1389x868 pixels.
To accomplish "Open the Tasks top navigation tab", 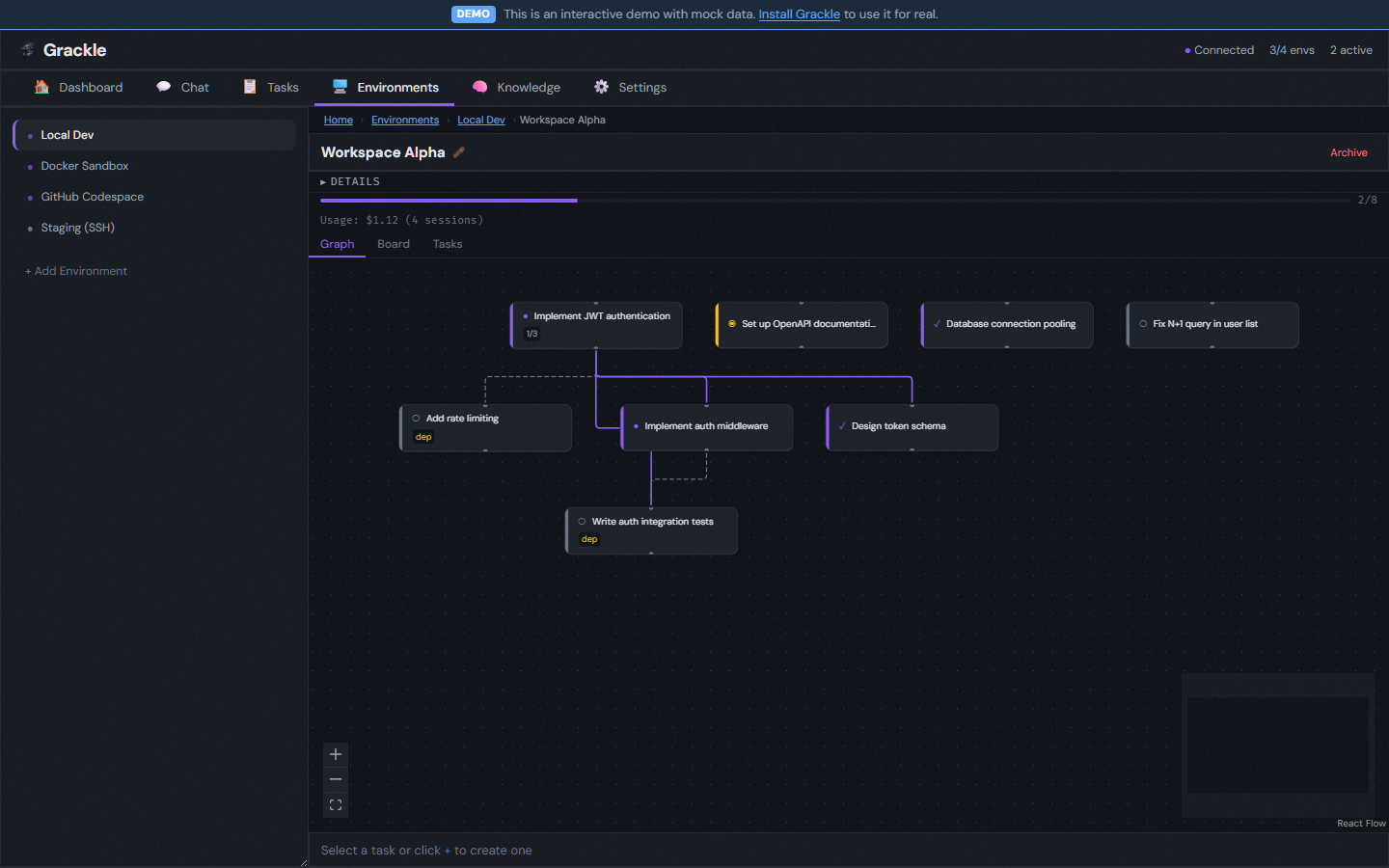I will coord(271,87).
